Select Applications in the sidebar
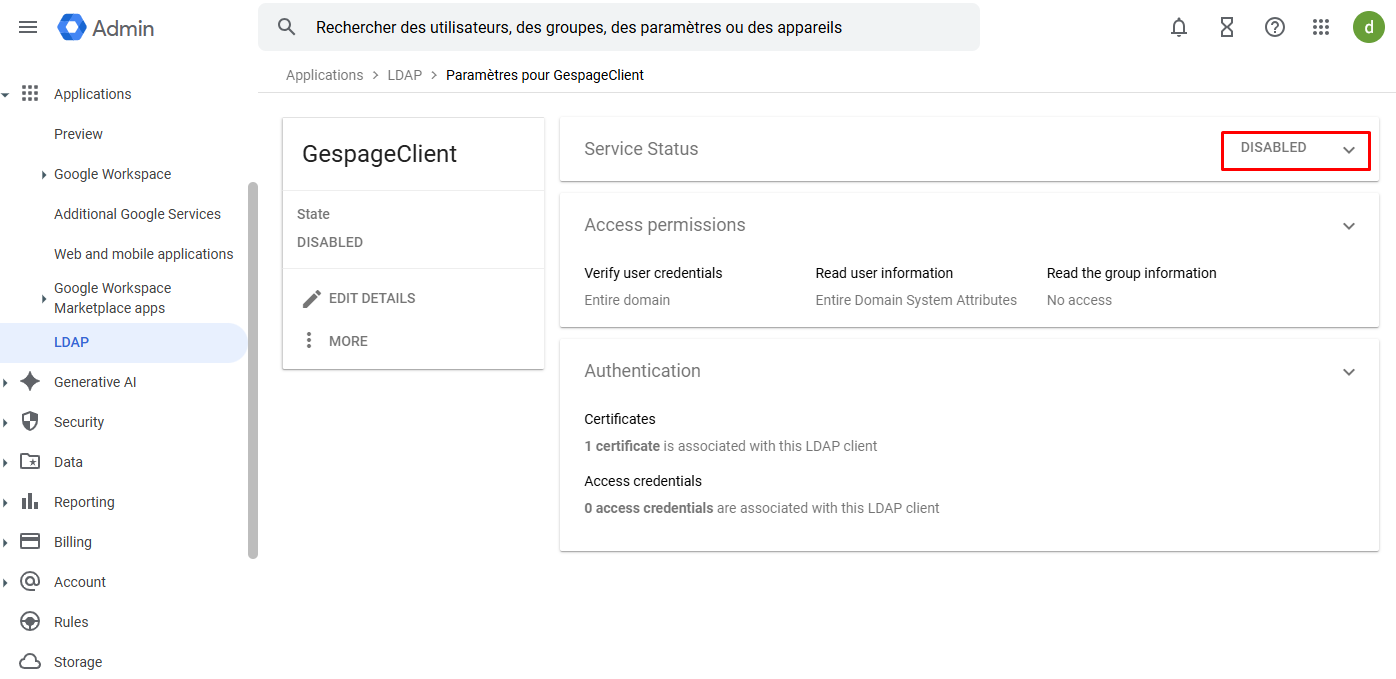Screen dimensions: 1396x679 (92, 94)
